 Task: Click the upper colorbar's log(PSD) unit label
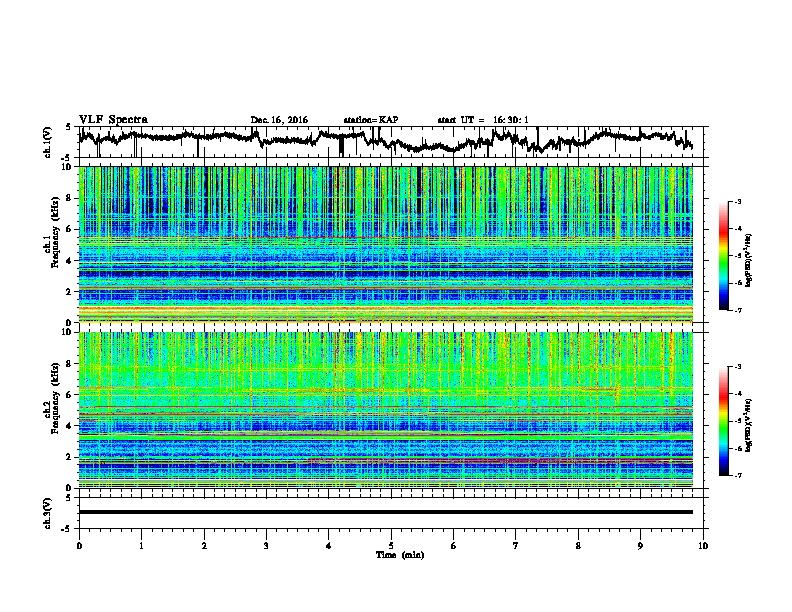click(x=749, y=261)
